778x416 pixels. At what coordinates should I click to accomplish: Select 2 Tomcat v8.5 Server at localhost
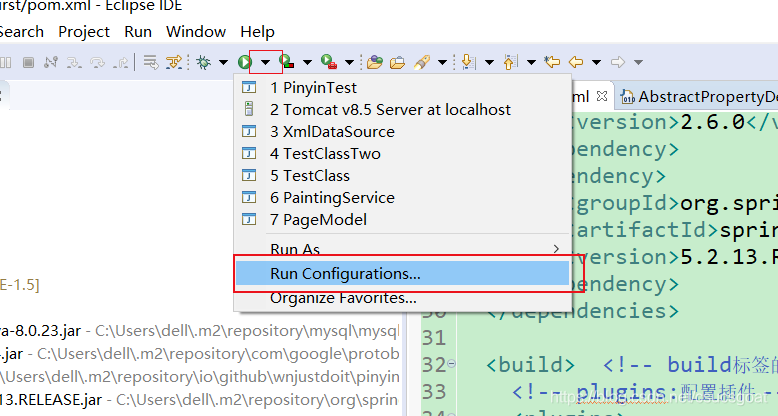coord(402,109)
